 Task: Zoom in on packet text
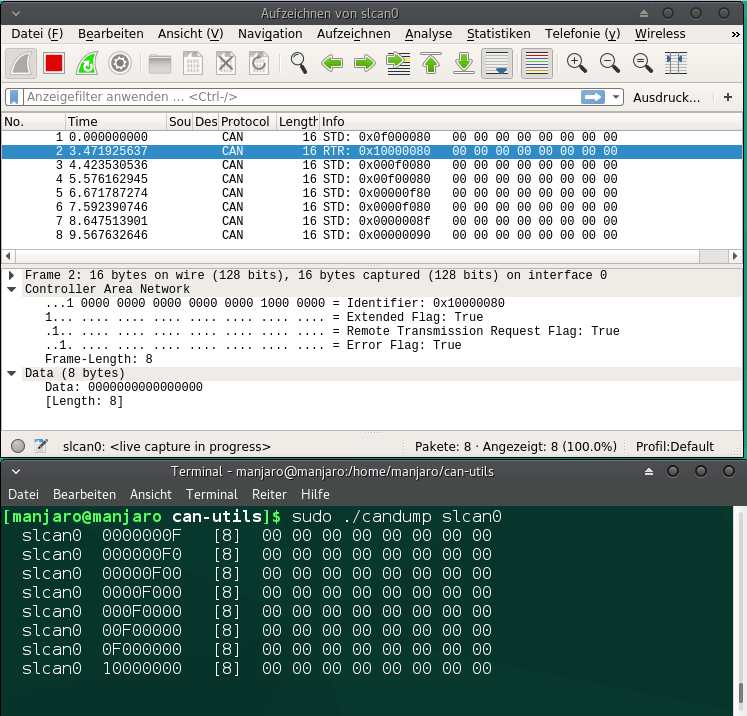click(x=576, y=63)
